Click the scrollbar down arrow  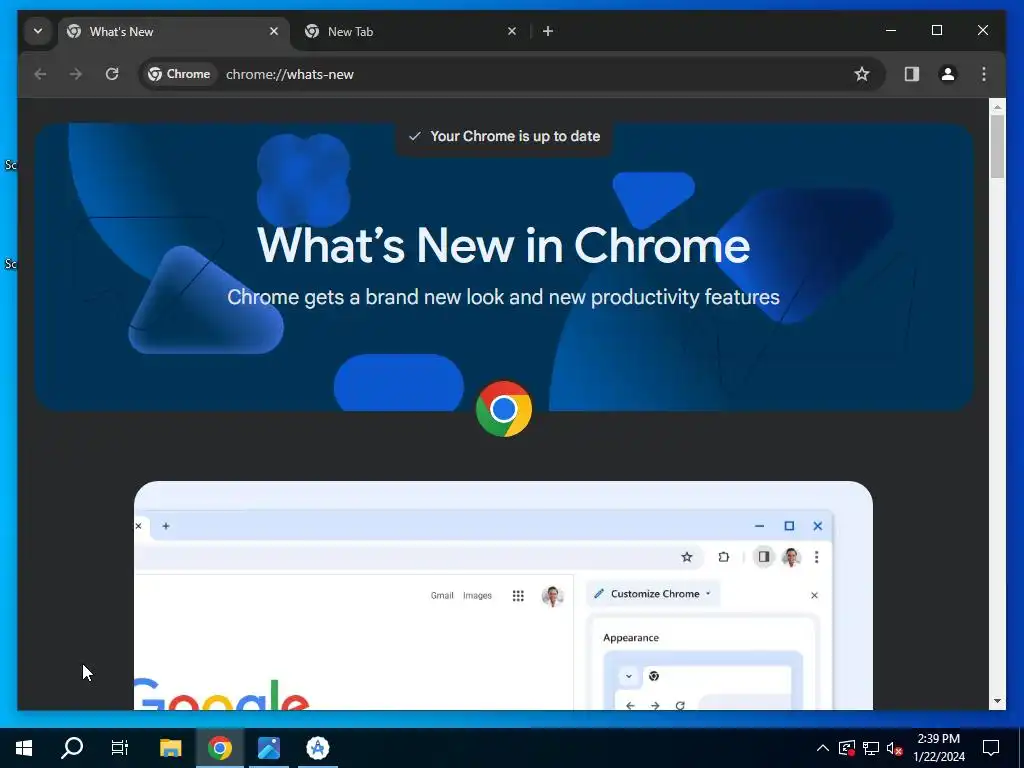[997, 701]
